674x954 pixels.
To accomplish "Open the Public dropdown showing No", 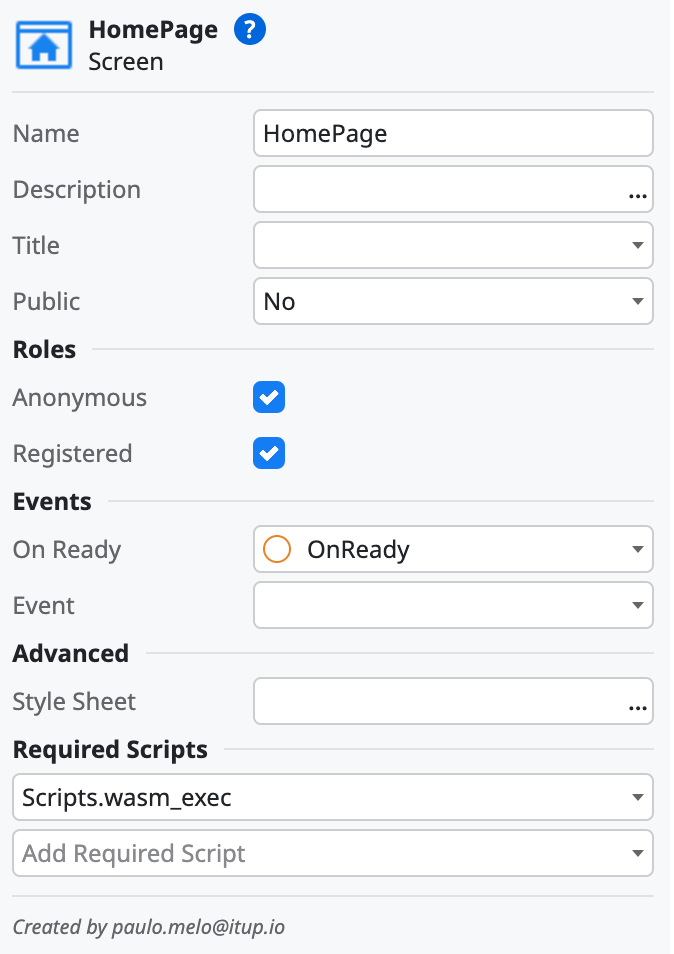I will [x=453, y=301].
